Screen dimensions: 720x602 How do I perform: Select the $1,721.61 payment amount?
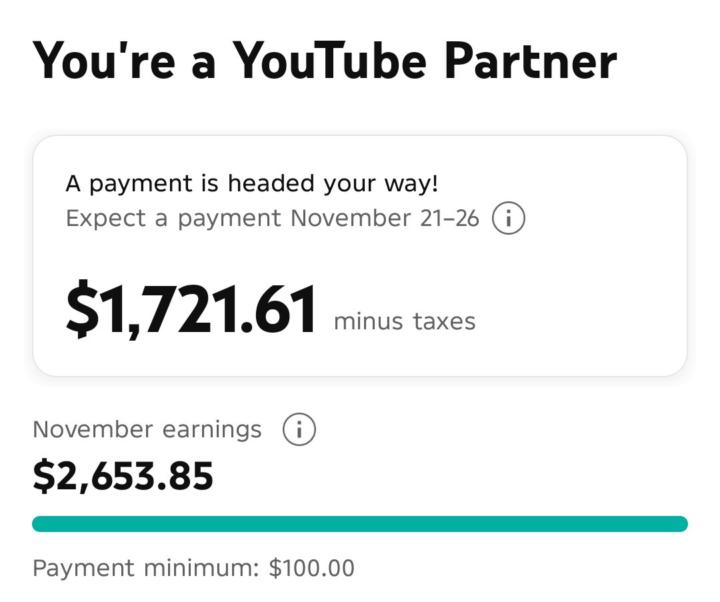[191, 310]
